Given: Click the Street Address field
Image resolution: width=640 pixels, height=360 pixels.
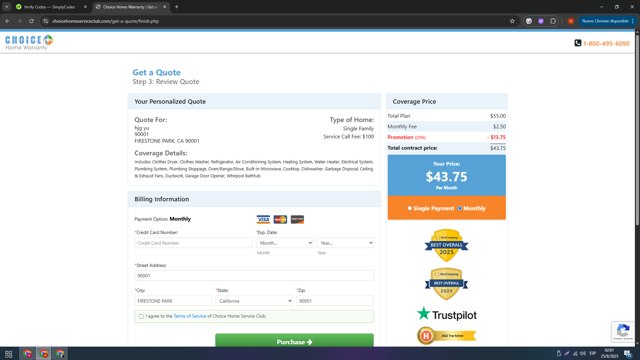Looking at the screenshot, I should pyautogui.click(x=254, y=276).
